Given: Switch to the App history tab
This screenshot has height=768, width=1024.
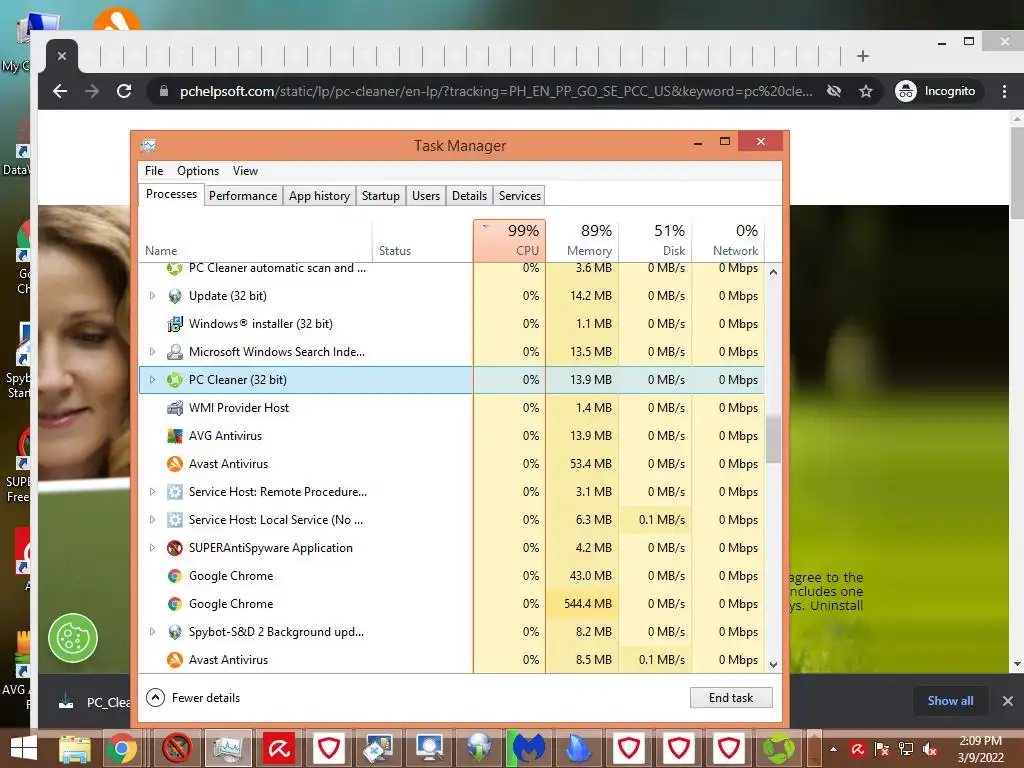Looking at the screenshot, I should pos(319,196).
